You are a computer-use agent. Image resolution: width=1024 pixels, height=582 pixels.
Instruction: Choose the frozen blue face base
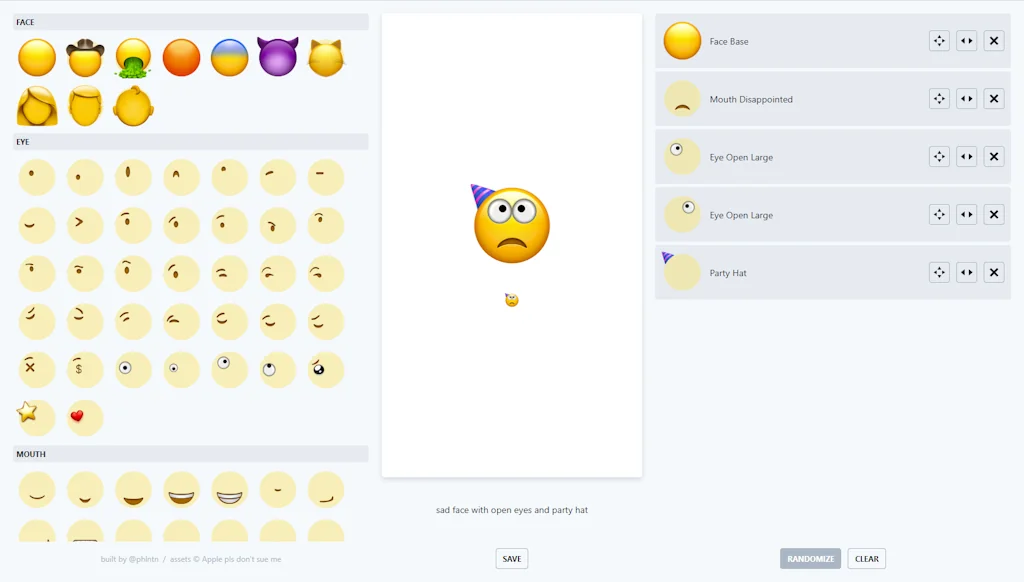click(x=229, y=57)
